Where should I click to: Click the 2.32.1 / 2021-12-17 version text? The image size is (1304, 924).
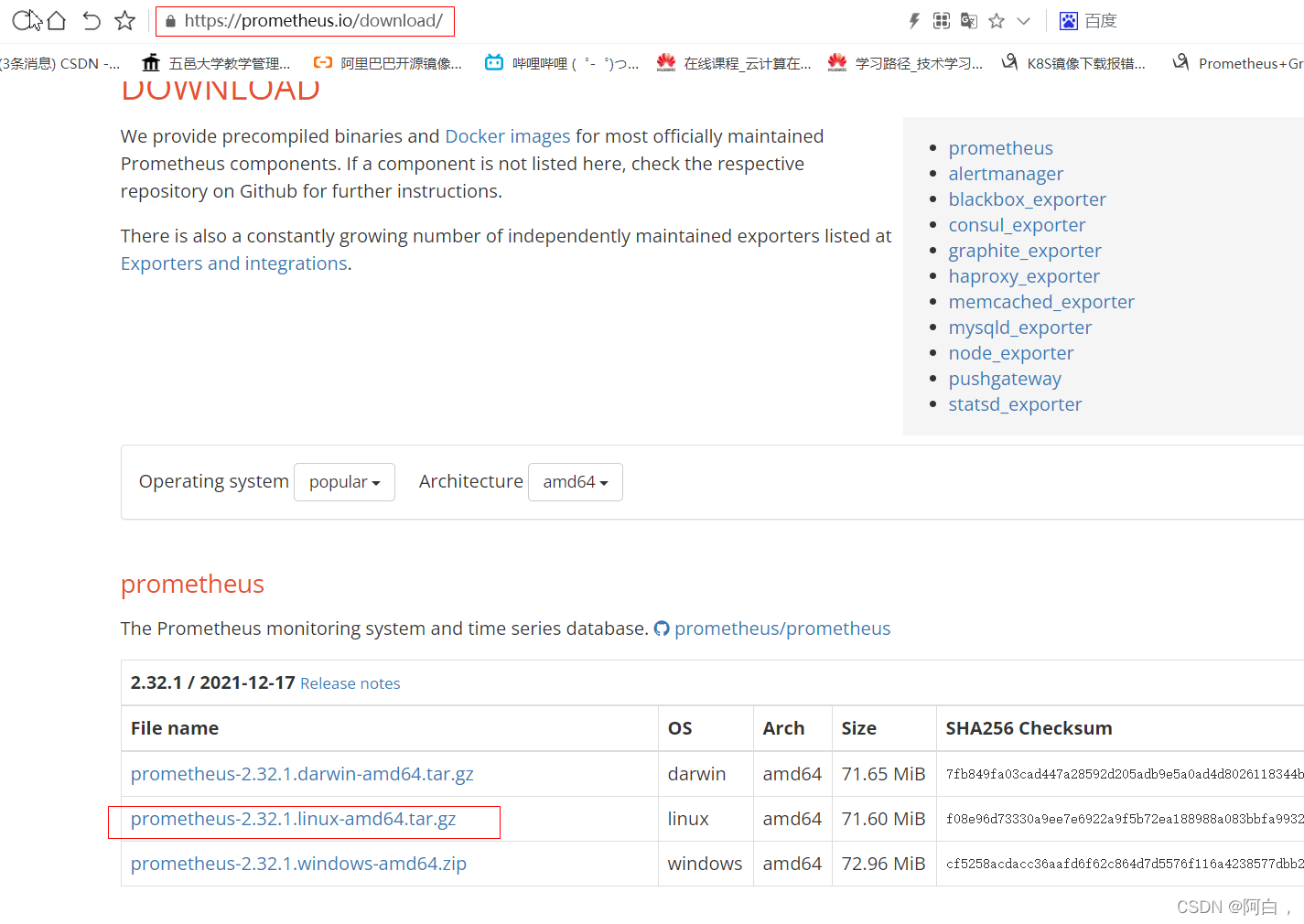click(212, 682)
